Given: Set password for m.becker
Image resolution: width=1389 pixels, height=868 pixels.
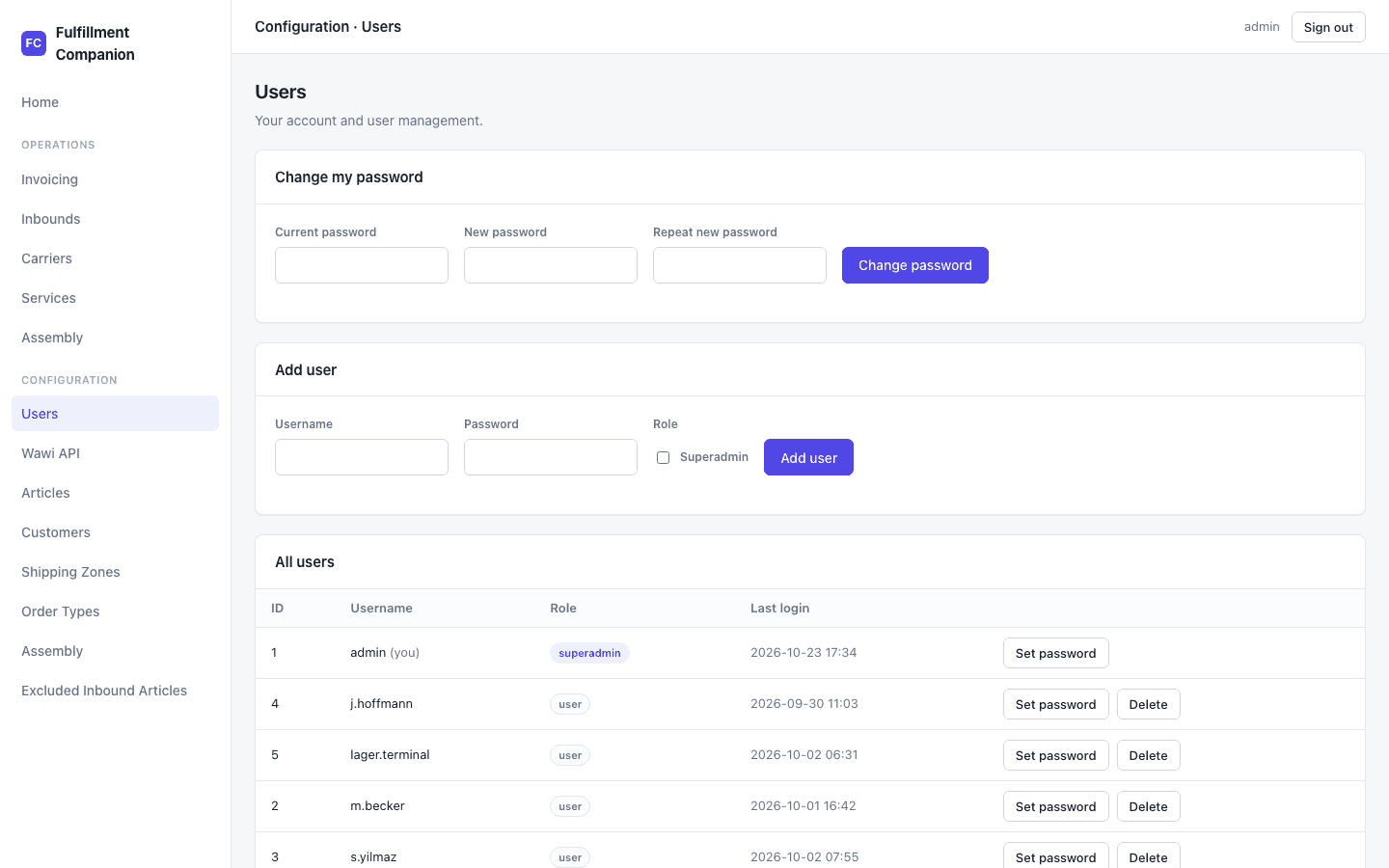Looking at the screenshot, I should [1055, 806].
